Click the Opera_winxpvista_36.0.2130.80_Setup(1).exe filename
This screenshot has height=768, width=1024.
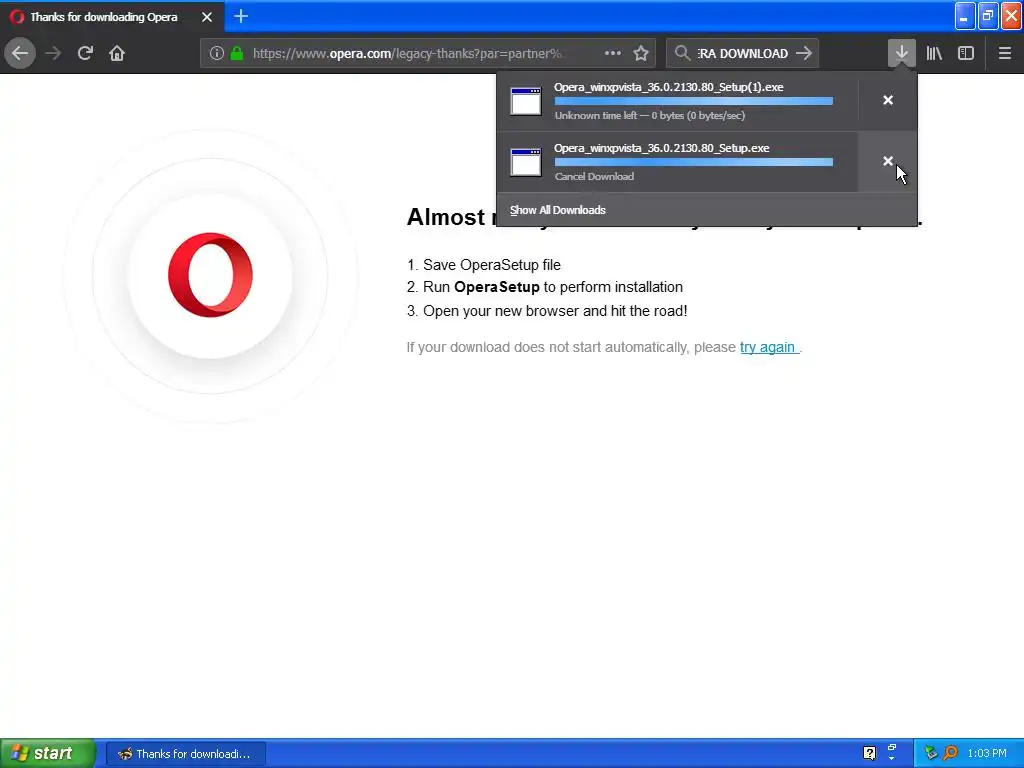[669, 87]
